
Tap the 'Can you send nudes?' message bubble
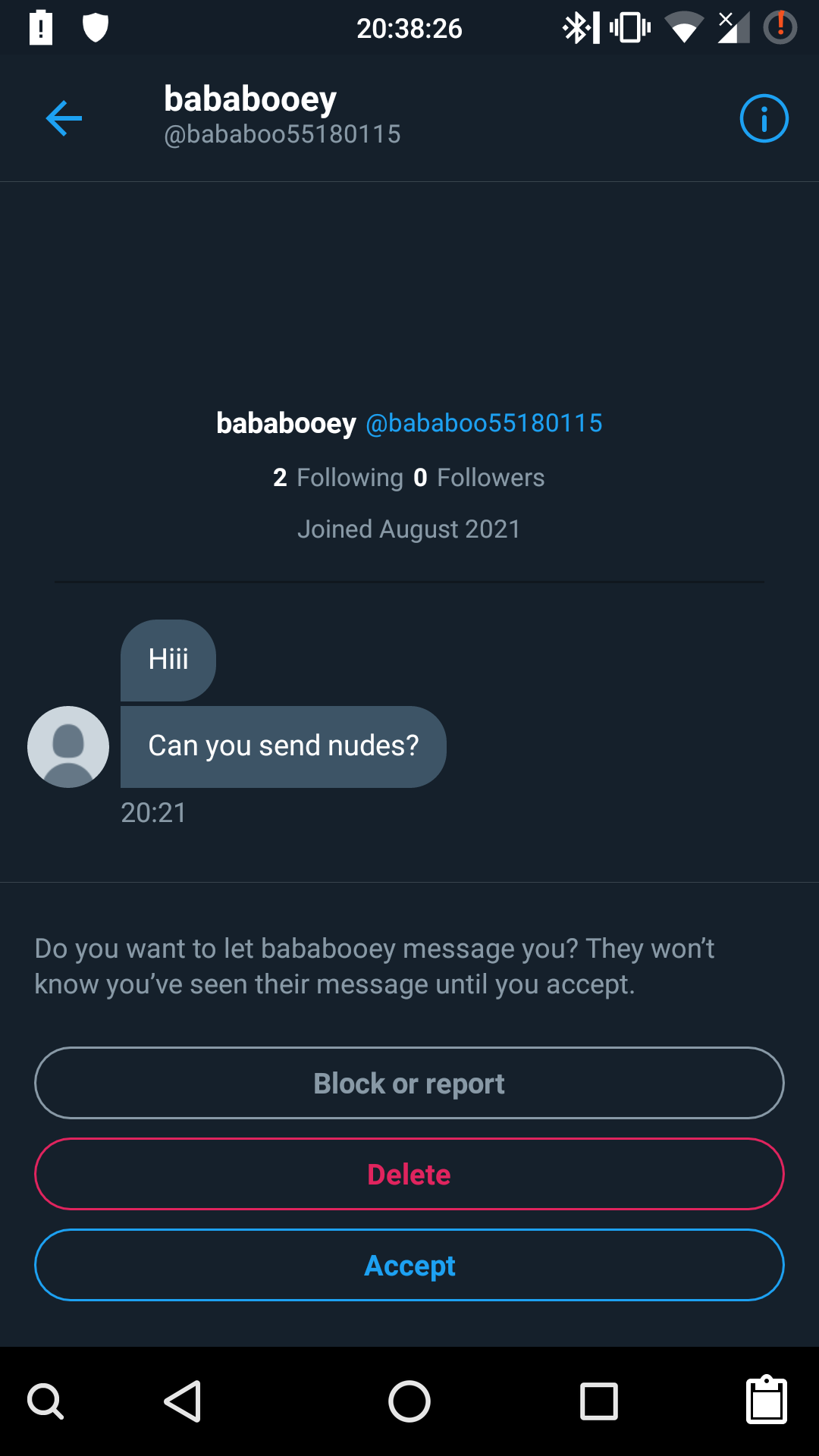click(283, 747)
